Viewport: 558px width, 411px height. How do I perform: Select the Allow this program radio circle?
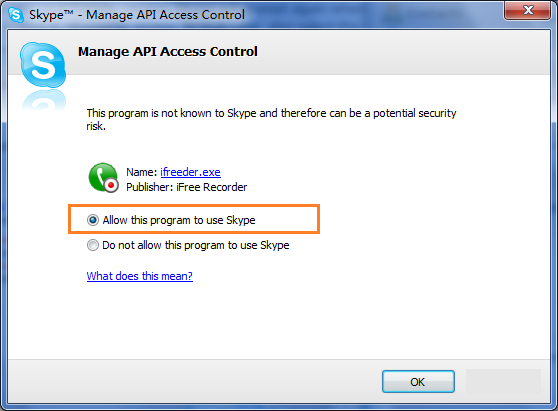coord(93,220)
